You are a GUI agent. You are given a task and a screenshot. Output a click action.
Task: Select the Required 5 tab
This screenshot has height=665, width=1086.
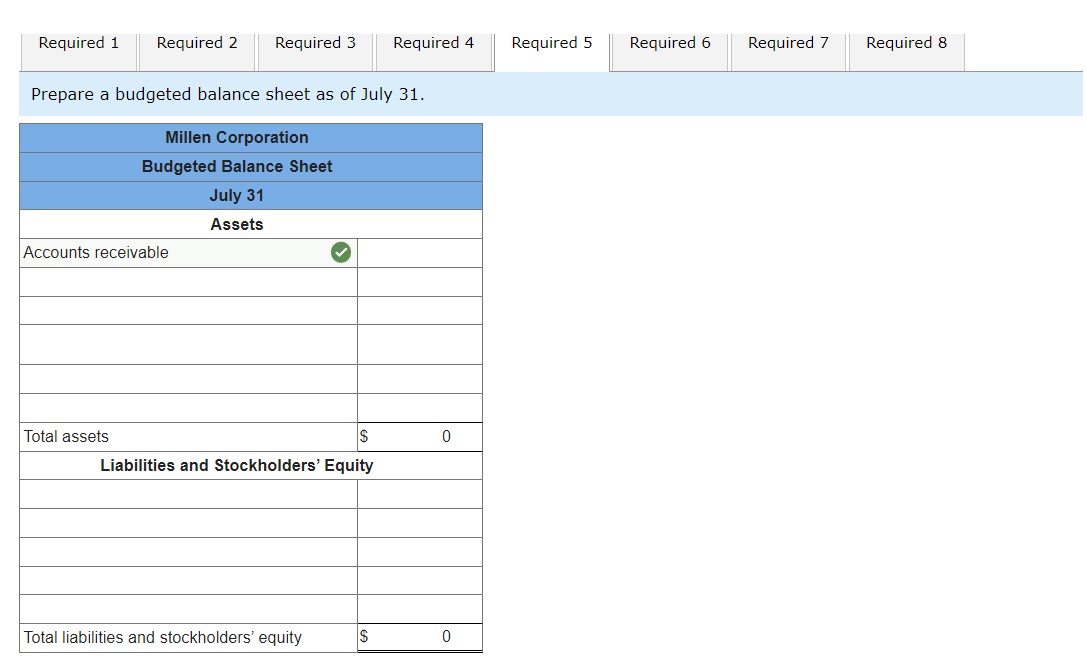click(x=551, y=43)
